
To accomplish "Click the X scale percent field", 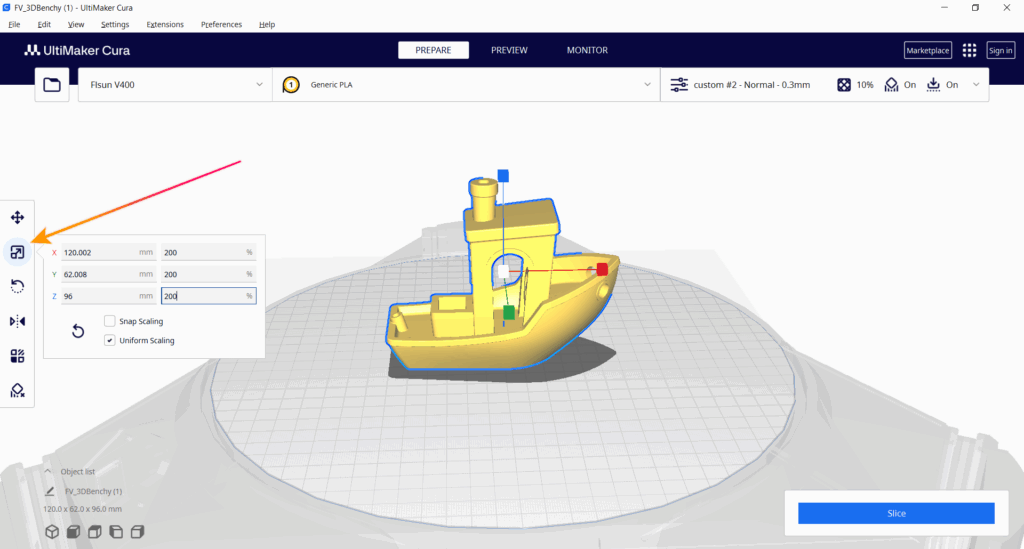I will pyautogui.click(x=208, y=252).
